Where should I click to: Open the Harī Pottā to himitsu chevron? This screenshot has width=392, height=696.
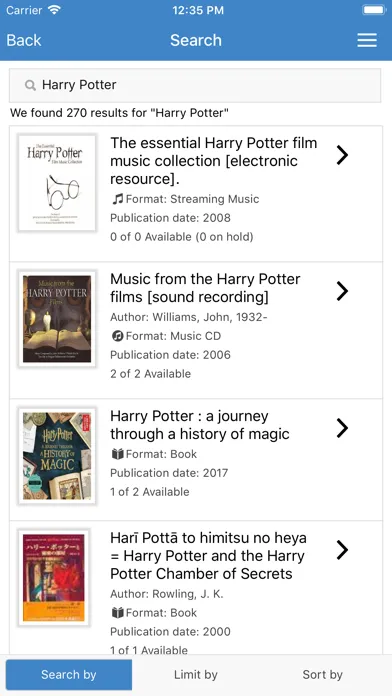point(342,550)
